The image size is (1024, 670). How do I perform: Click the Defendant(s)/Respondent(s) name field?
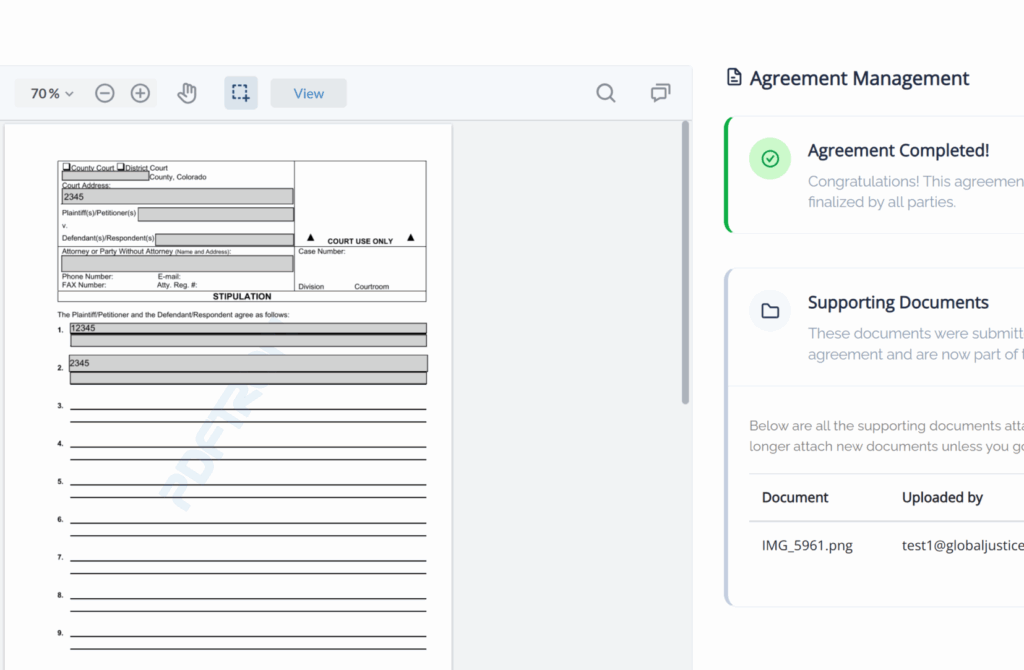click(x=224, y=239)
